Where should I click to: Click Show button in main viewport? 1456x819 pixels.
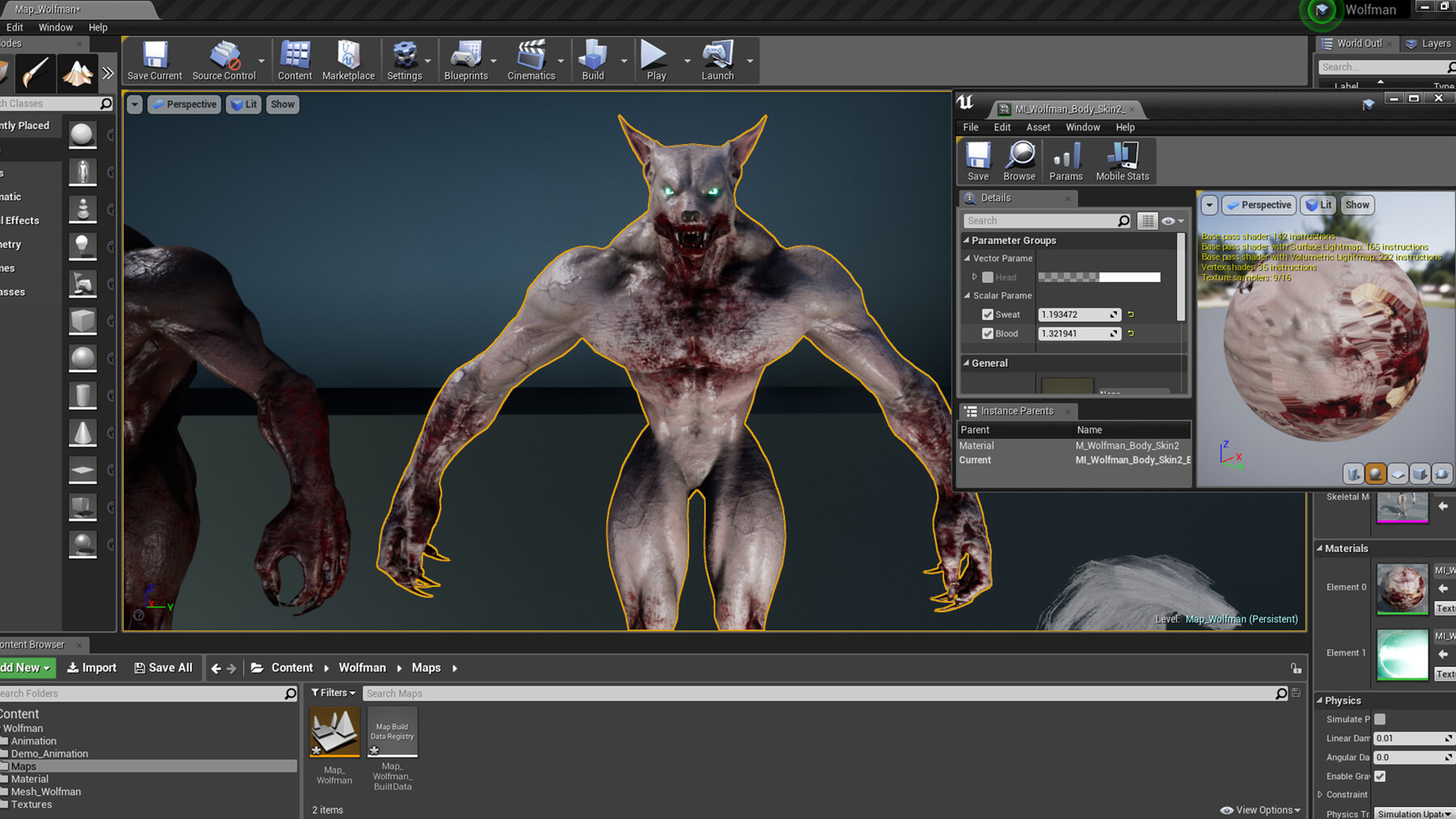tap(282, 104)
